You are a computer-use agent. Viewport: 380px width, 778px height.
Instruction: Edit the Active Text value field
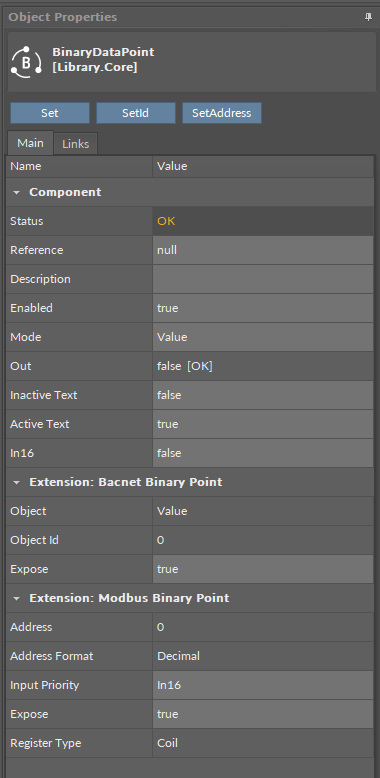click(x=263, y=424)
